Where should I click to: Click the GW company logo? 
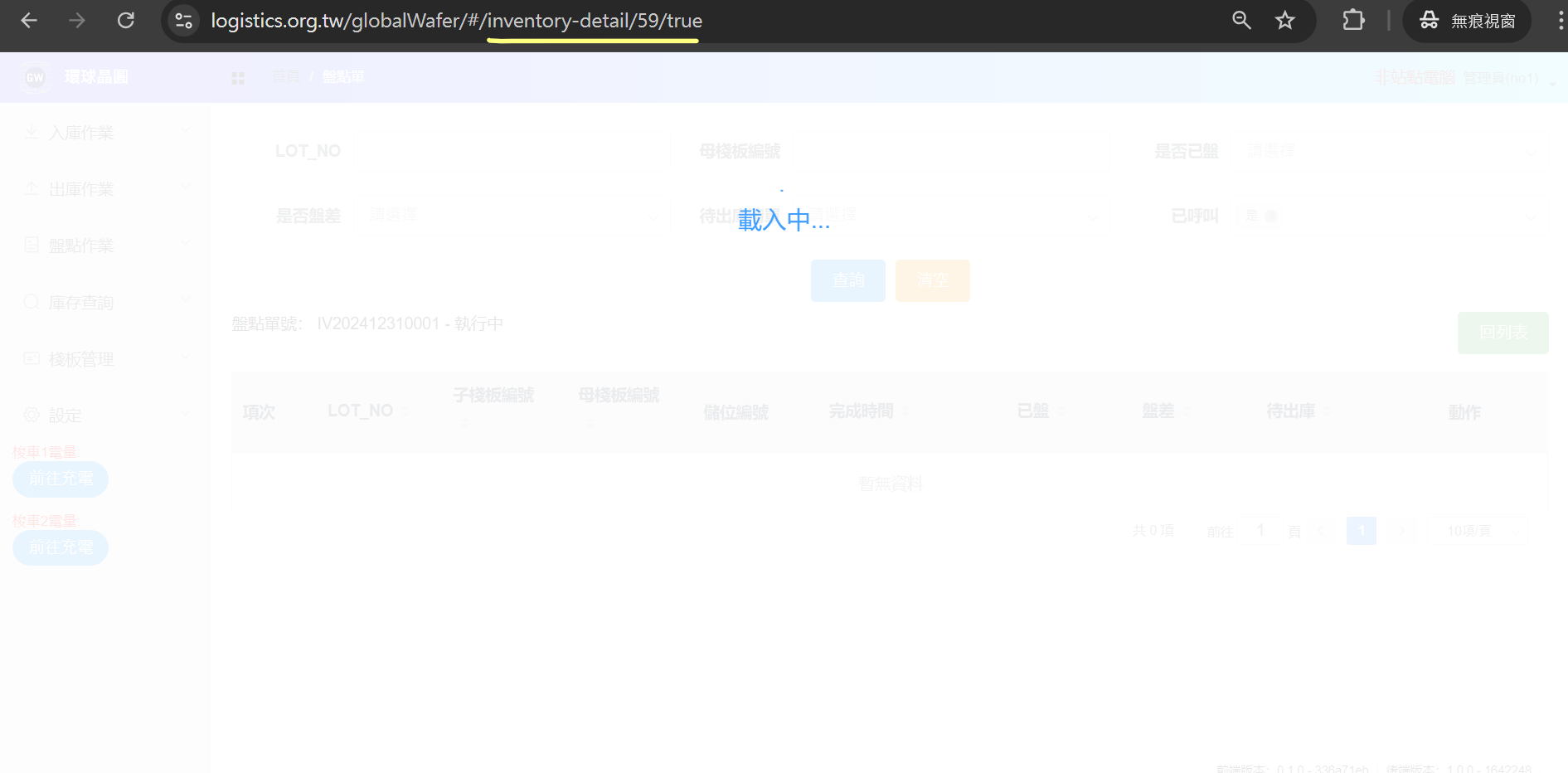point(35,77)
